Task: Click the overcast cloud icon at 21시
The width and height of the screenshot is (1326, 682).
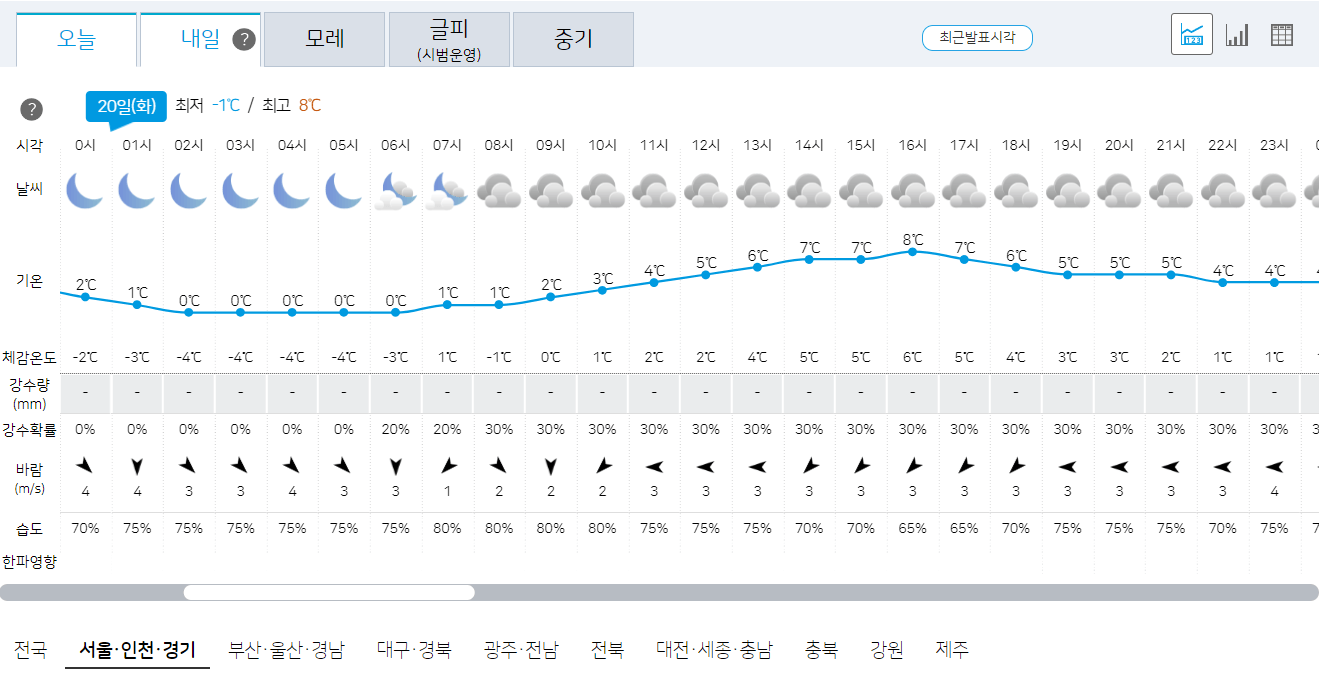Action: tap(1171, 190)
